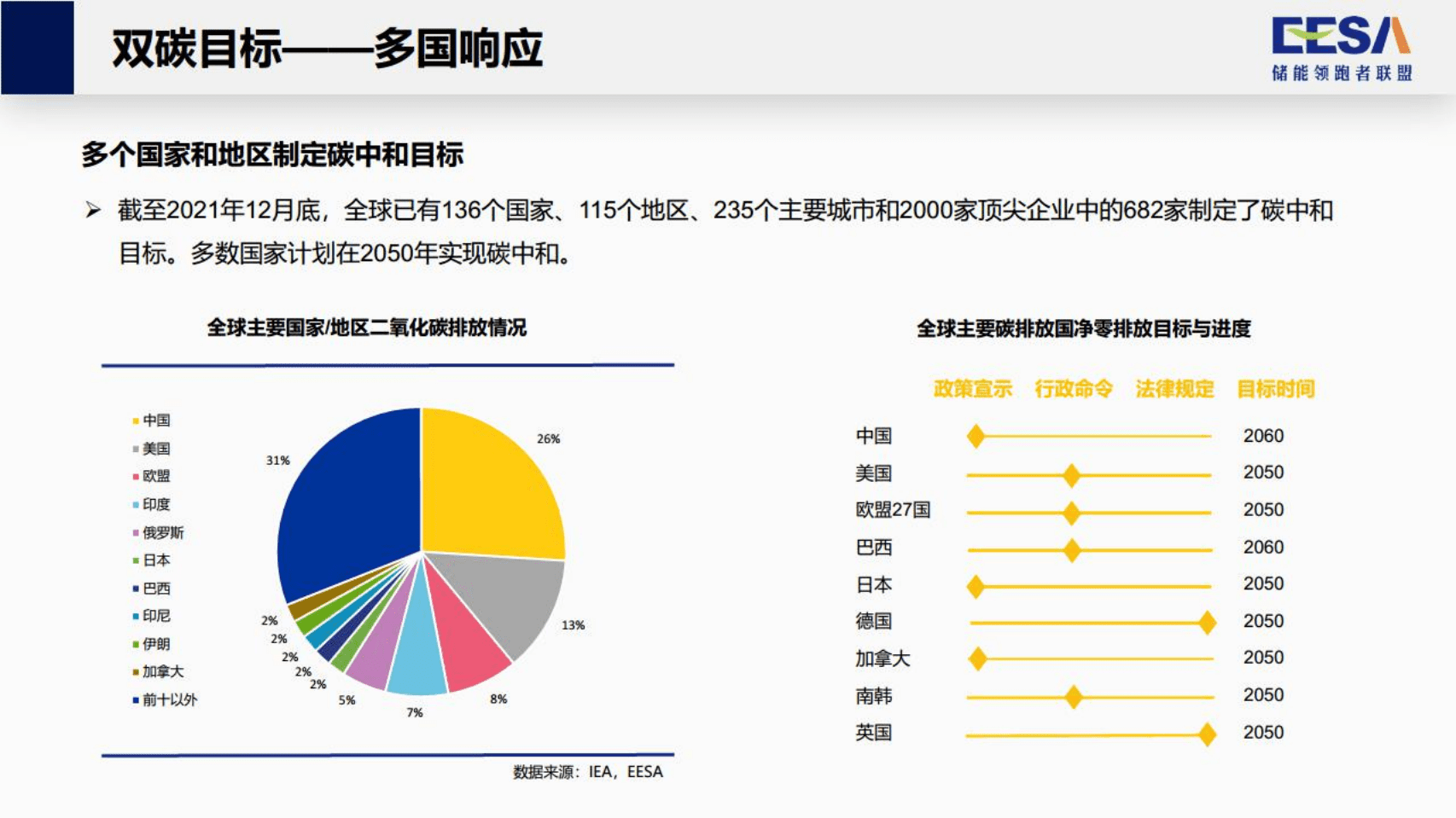The height and width of the screenshot is (818, 1456).
Task: Select the 政策宣示 column header
Action: coord(973,389)
